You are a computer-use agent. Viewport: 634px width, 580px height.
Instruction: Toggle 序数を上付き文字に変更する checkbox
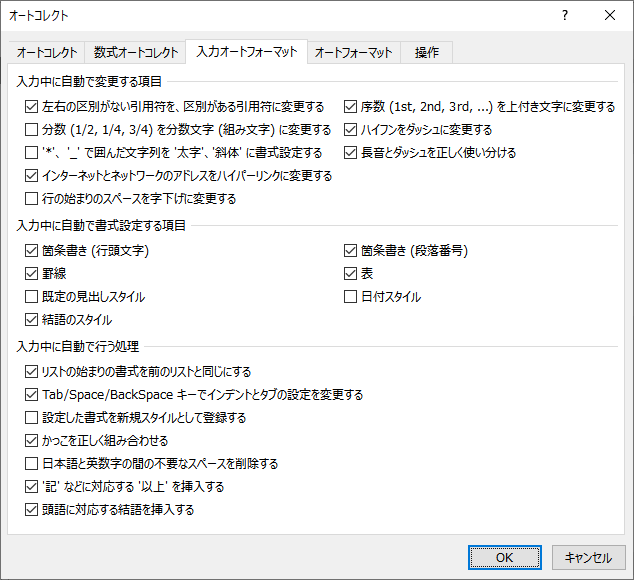(351, 107)
